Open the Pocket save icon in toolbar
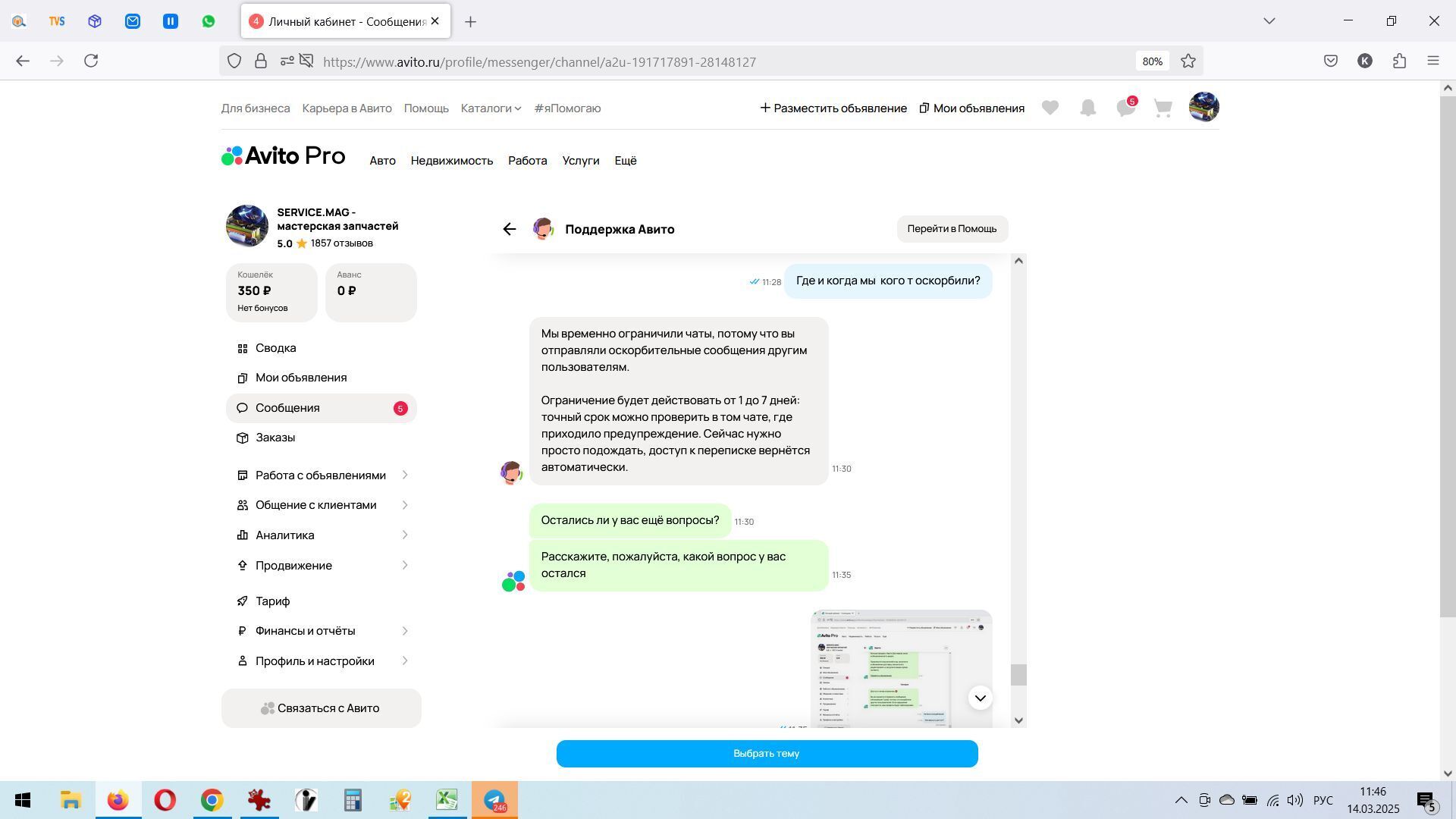This screenshot has height=819, width=1456. (x=1331, y=61)
